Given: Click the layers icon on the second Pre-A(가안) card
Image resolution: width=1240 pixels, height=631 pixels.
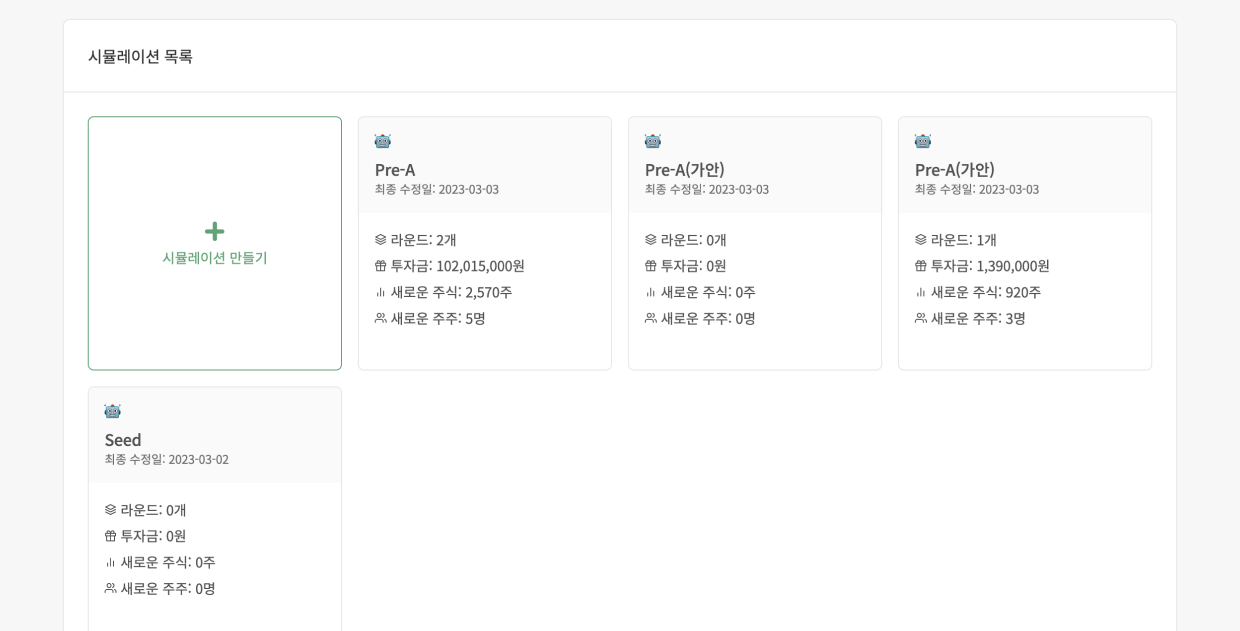Looking at the screenshot, I should click(x=920, y=240).
